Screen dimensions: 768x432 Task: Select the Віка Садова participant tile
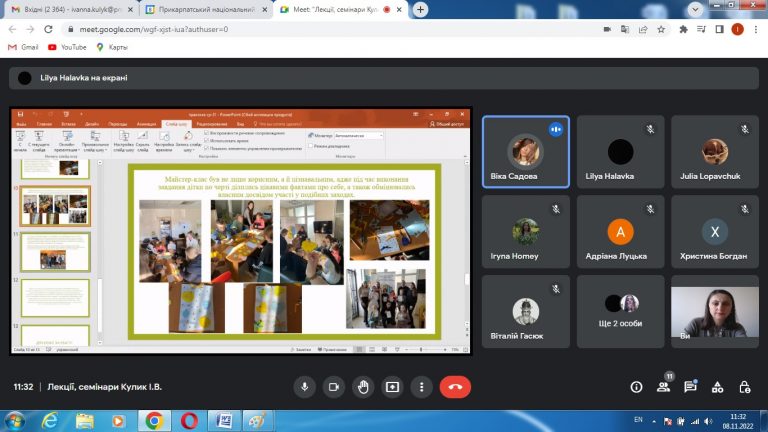526,152
